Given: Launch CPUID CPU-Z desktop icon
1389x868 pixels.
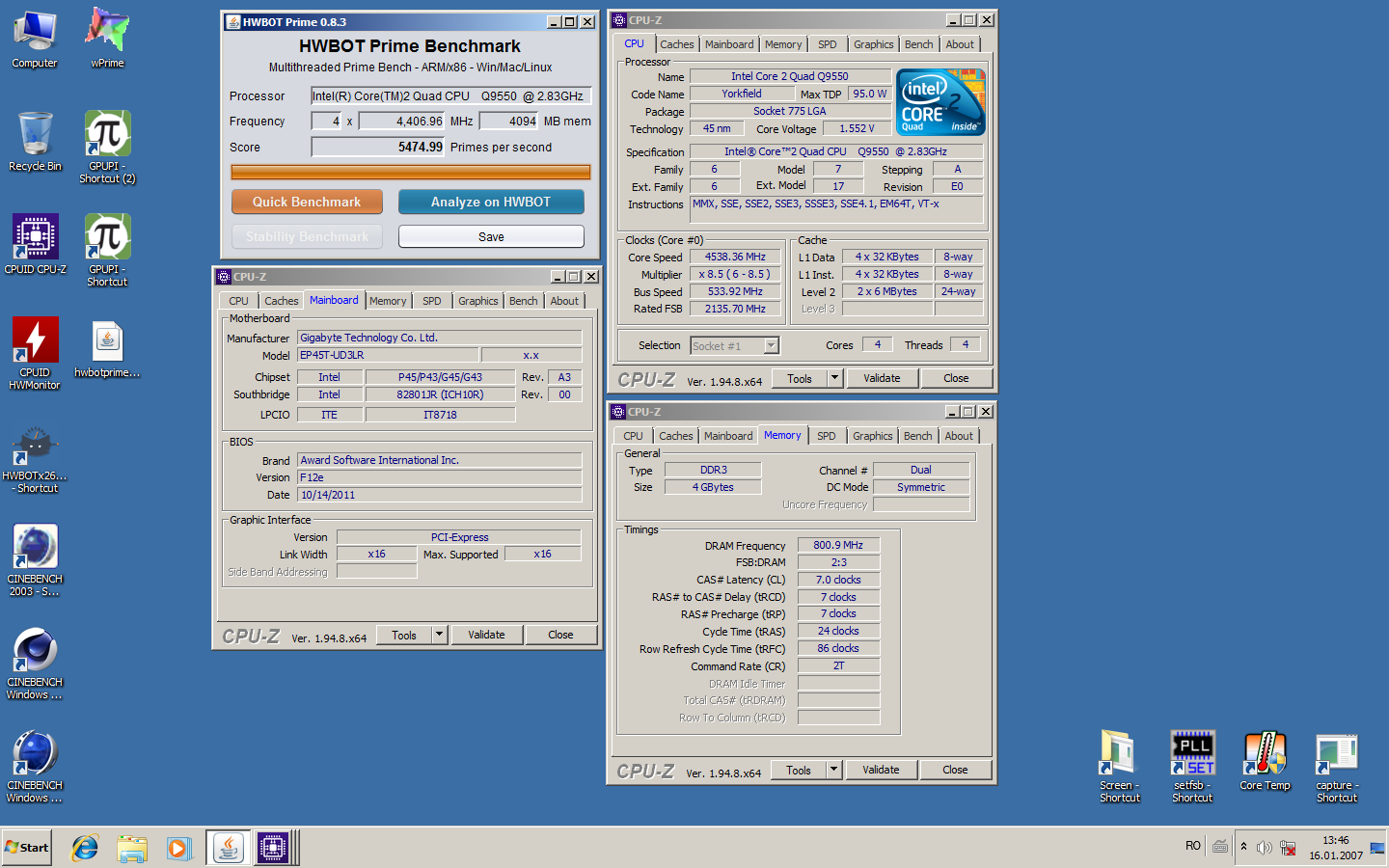Looking at the screenshot, I should click(x=36, y=244).
